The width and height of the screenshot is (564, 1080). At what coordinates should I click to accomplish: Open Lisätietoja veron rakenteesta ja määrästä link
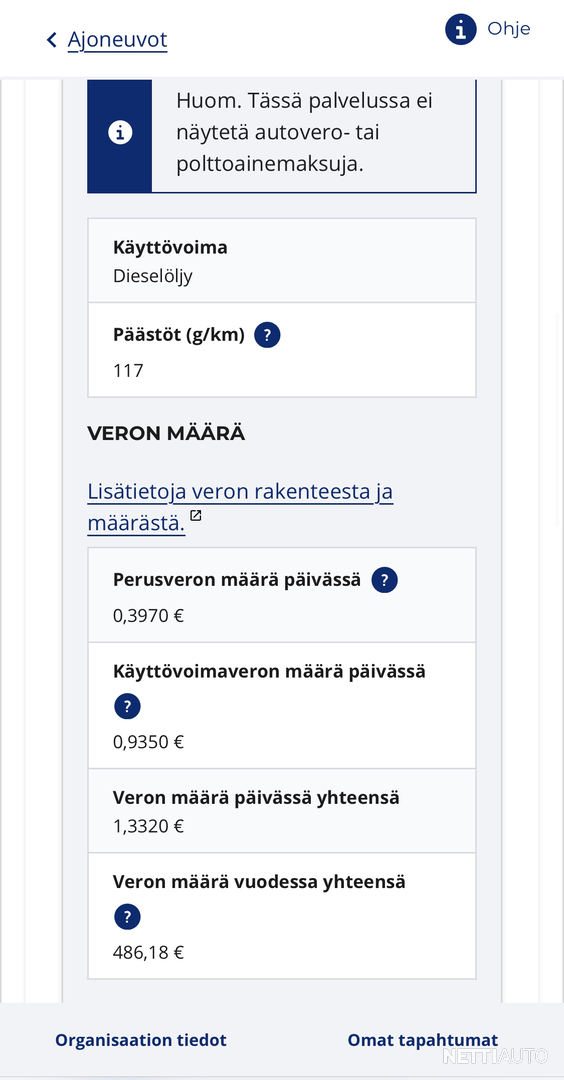[x=240, y=508]
